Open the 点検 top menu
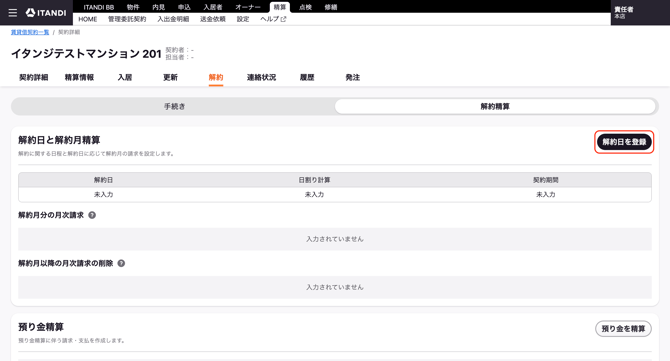 click(305, 7)
